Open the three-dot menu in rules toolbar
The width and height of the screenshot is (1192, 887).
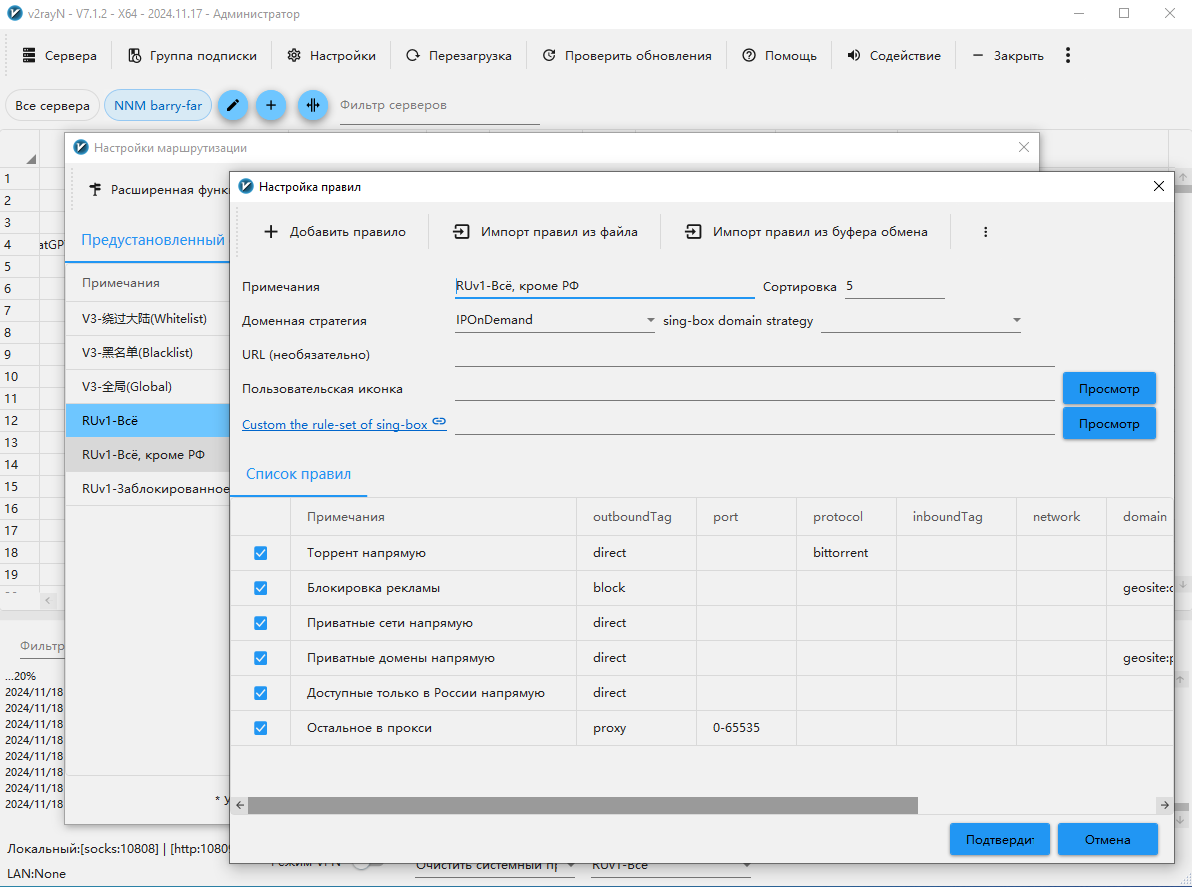coord(985,232)
